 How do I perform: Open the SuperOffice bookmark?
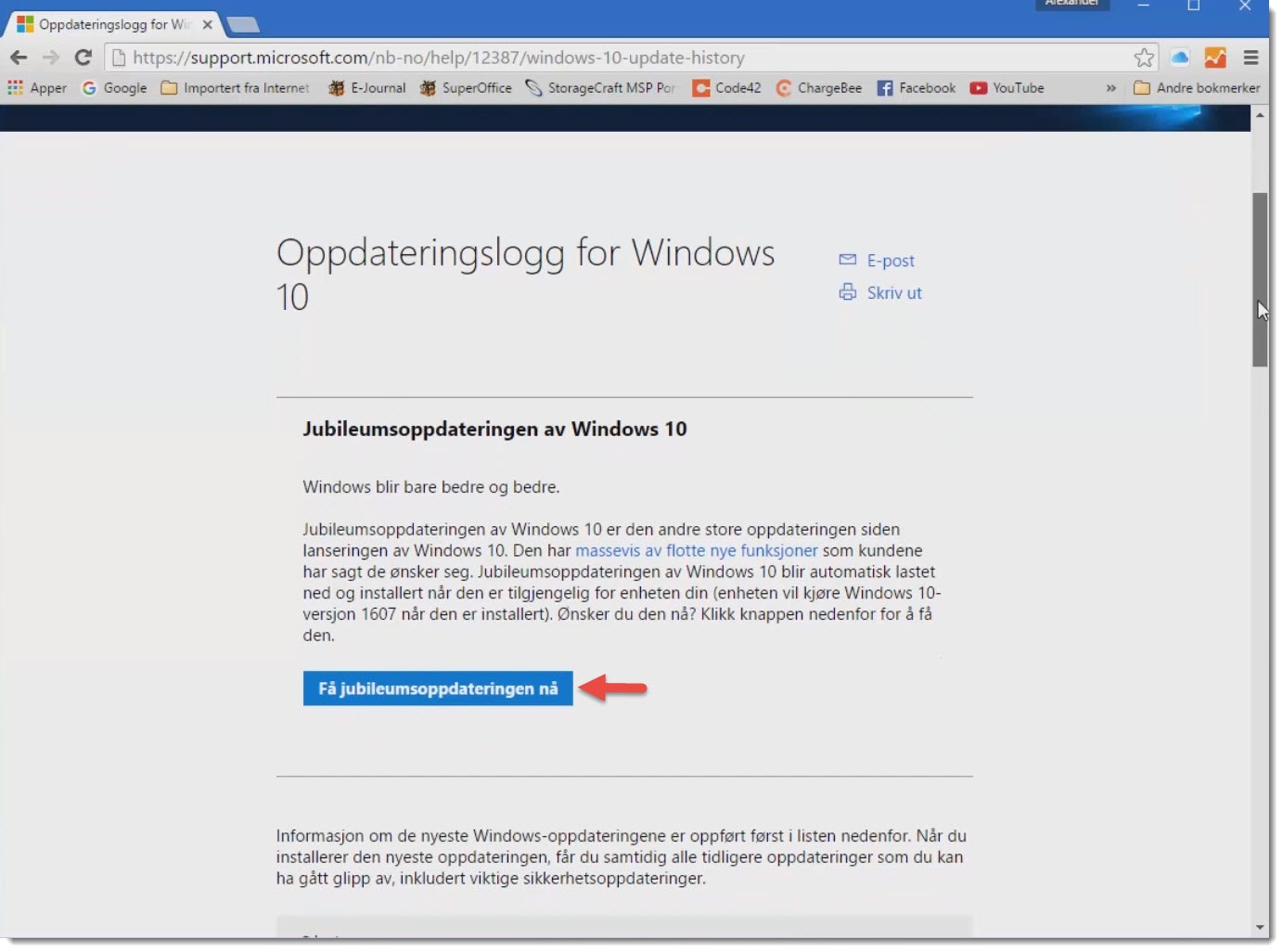[466, 88]
